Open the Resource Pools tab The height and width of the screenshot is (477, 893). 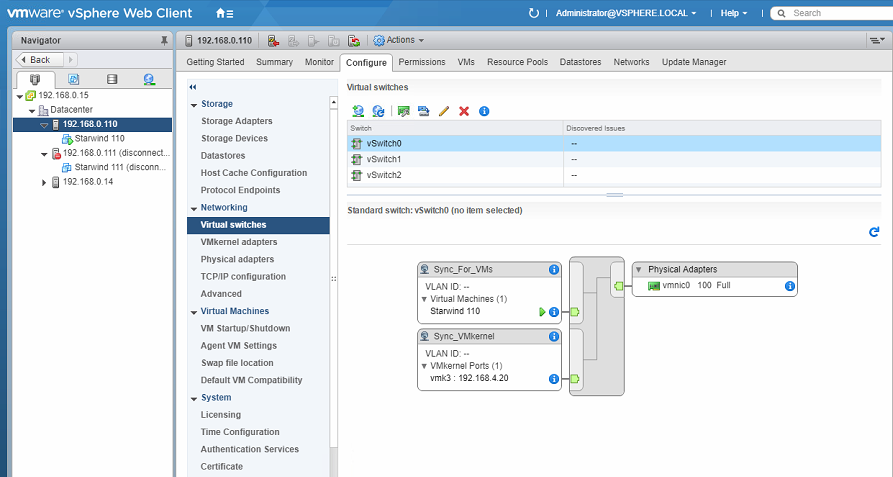(x=517, y=62)
